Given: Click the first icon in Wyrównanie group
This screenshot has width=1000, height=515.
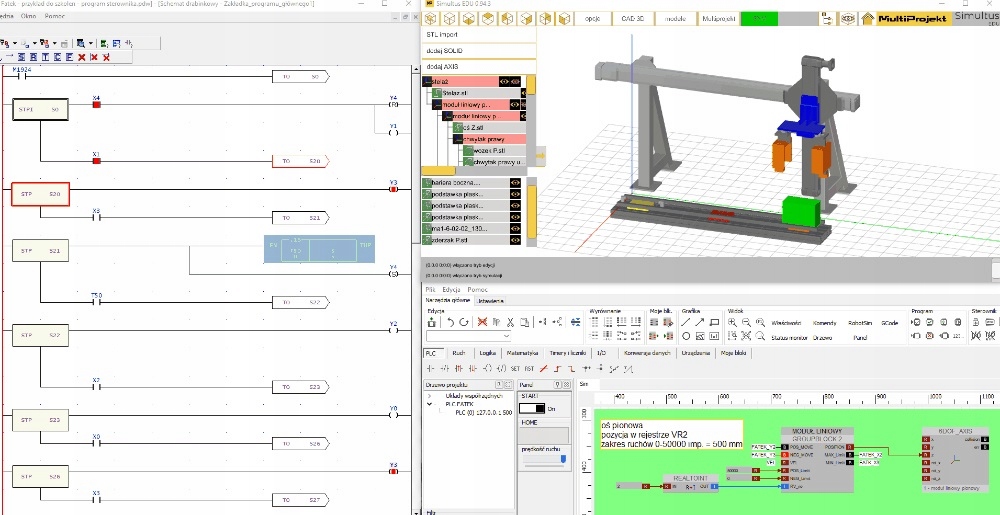Looking at the screenshot, I should (x=594, y=323).
